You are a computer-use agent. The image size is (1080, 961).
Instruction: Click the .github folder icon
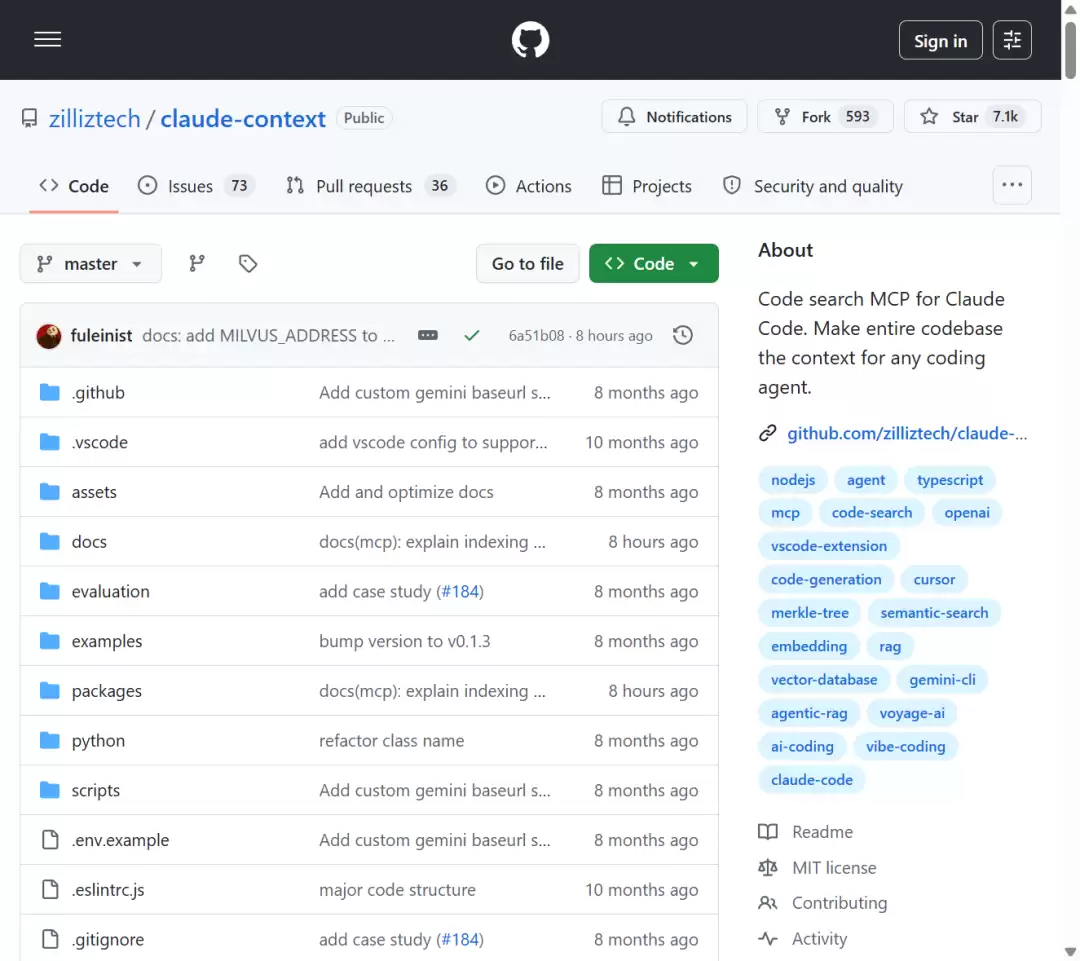click(50, 393)
